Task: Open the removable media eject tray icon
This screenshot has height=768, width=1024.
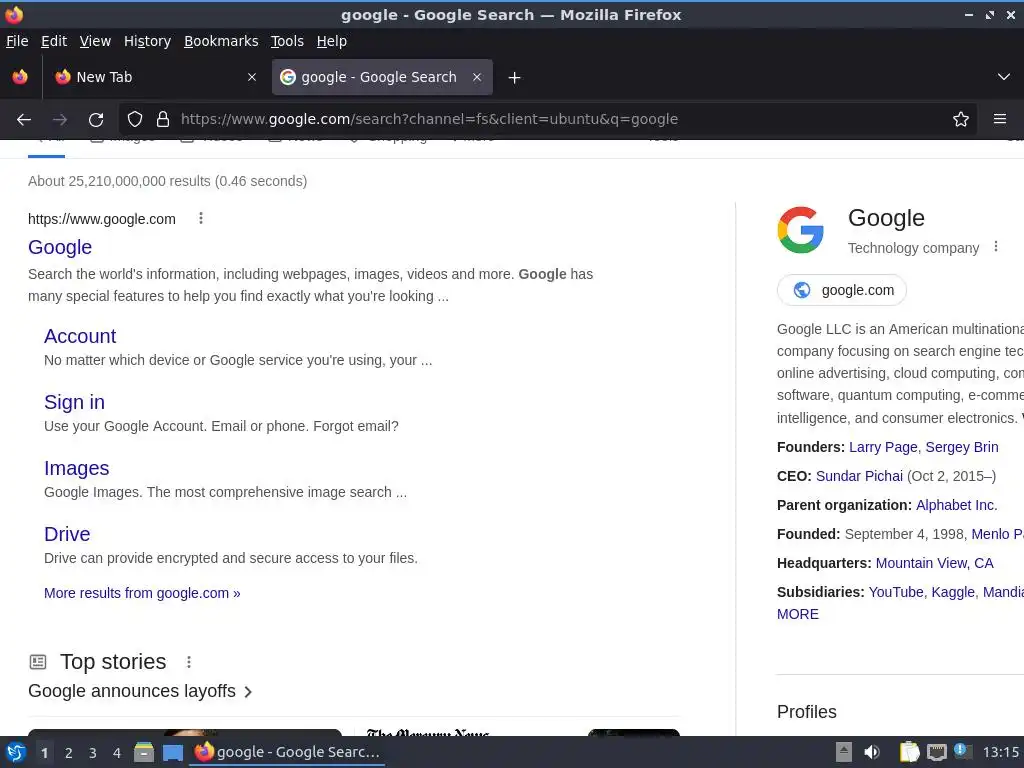Action: [844, 752]
